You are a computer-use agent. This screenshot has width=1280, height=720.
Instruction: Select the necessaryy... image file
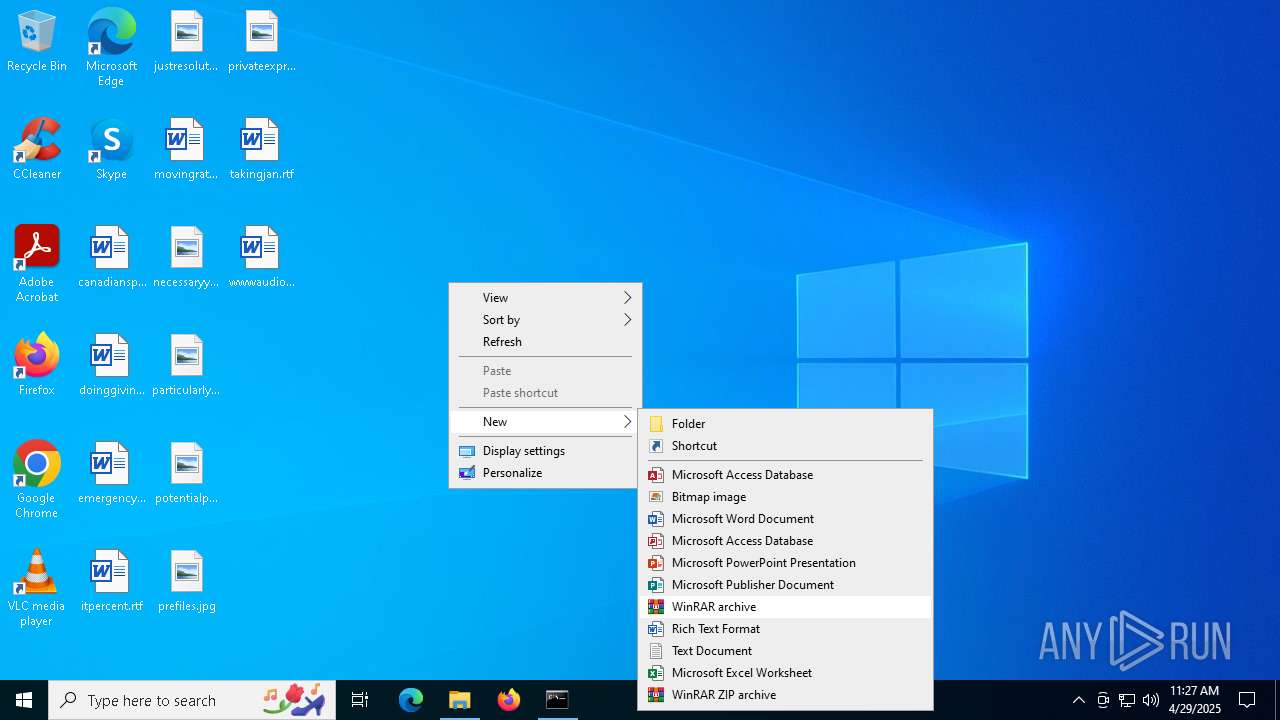pos(186,258)
